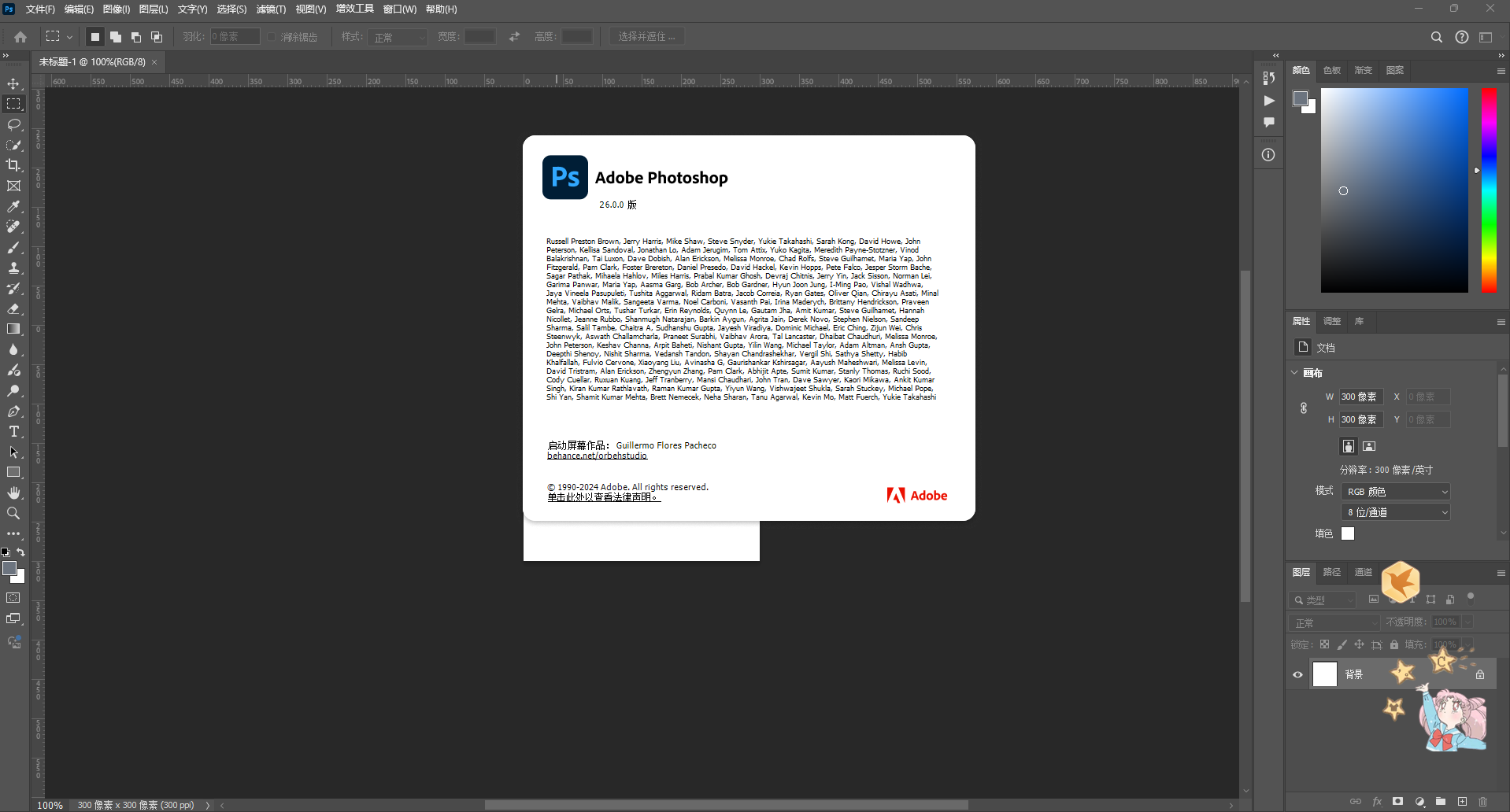Screen dimensions: 1510x812
Task: Select the Lasso tool
Action: pyautogui.click(x=13, y=124)
